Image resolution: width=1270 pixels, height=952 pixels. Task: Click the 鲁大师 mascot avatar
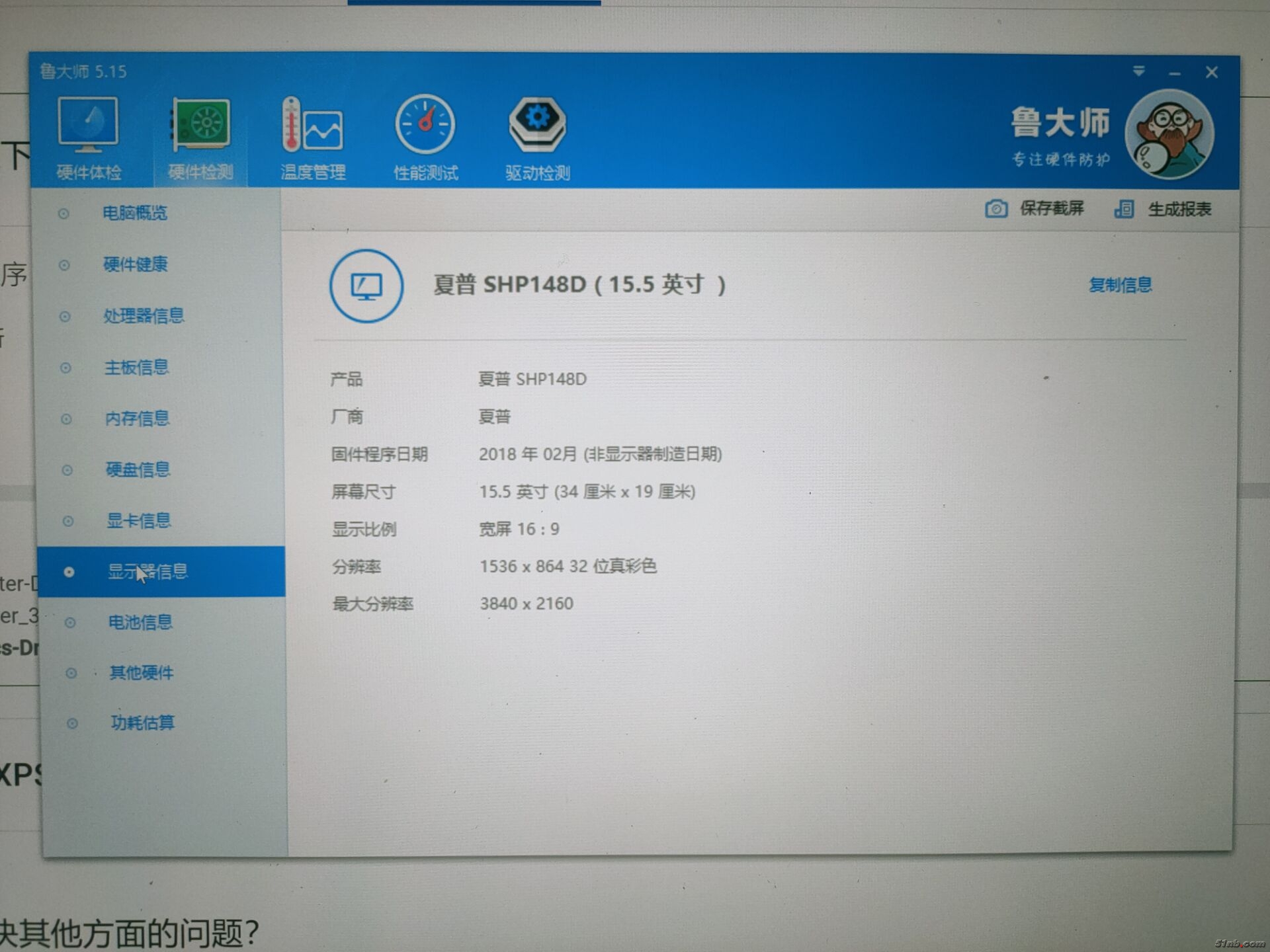pos(1169,135)
